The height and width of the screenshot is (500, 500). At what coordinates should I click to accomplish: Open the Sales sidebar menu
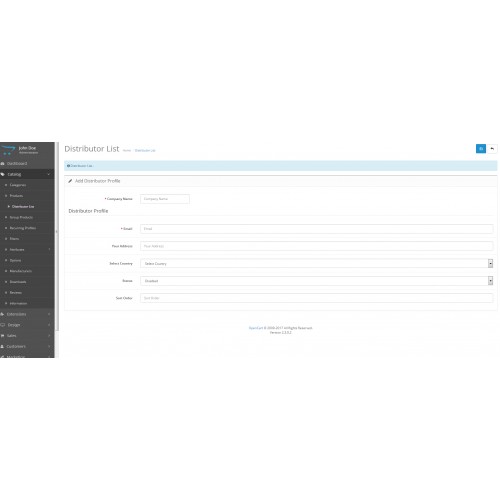coord(27,336)
